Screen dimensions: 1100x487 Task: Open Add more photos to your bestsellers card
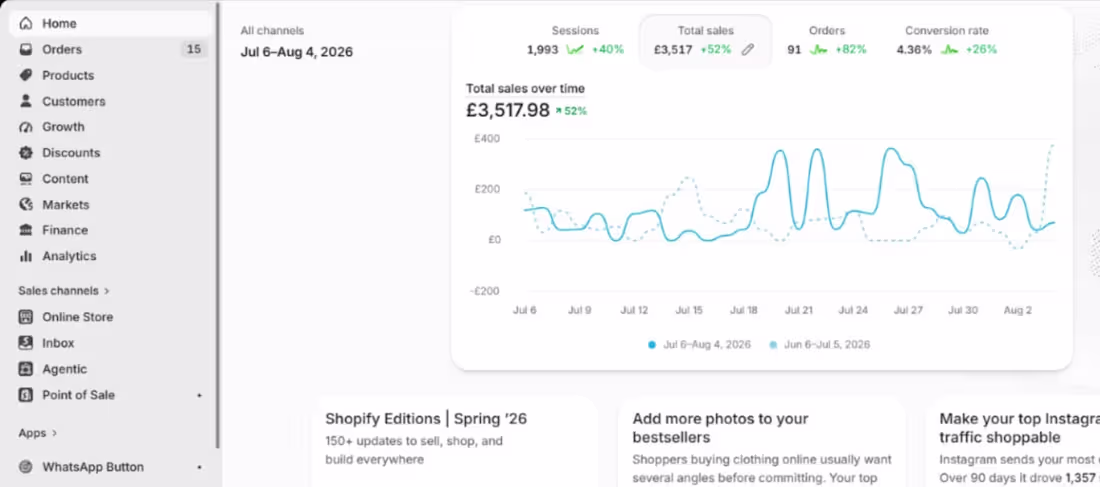[763, 441]
